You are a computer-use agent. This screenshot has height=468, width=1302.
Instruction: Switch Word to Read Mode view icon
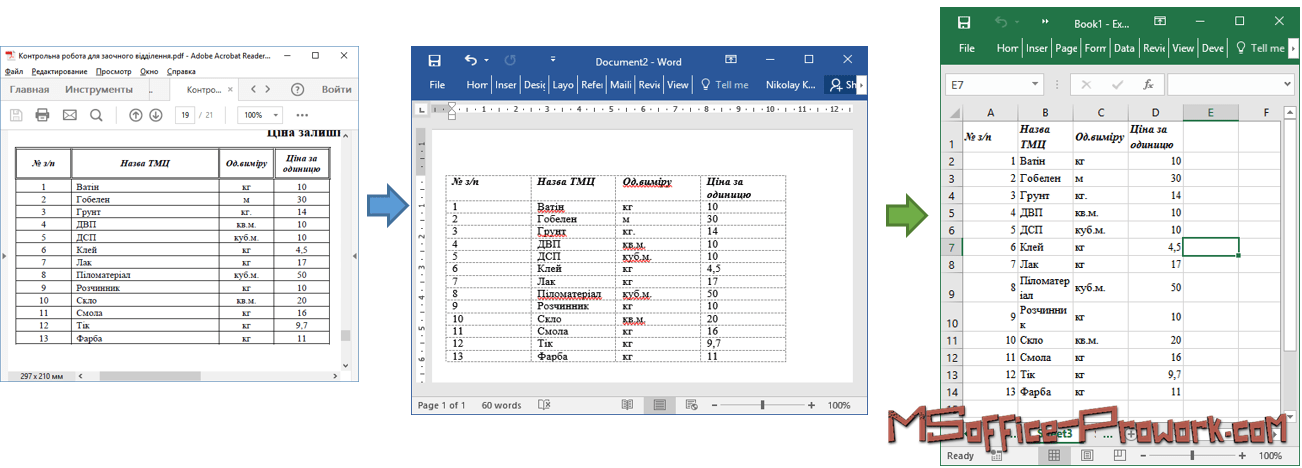pyautogui.click(x=627, y=405)
